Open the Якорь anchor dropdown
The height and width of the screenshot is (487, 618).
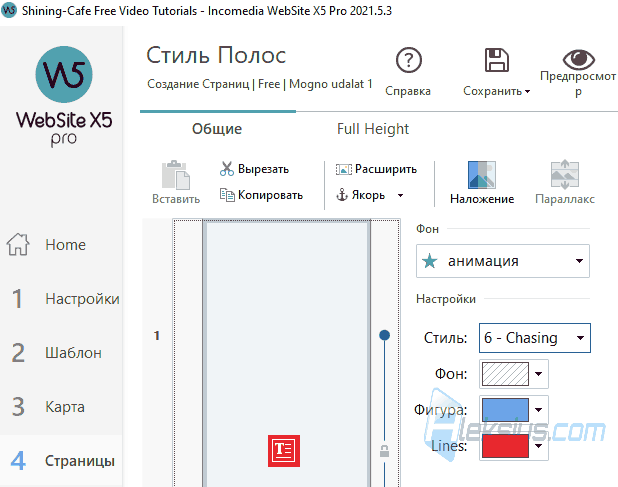pyautogui.click(x=400, y=195)
